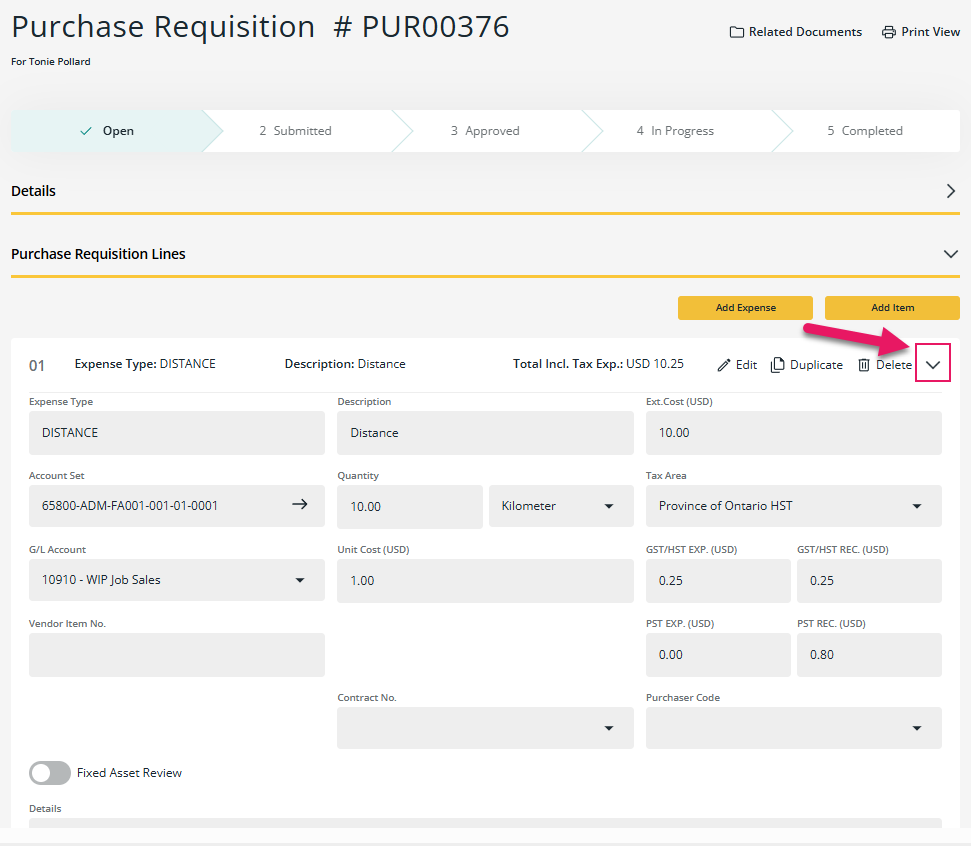Click the PST REC. (USD) field
Viewport: 971px width, 846px height.
(x=869, y=655)
